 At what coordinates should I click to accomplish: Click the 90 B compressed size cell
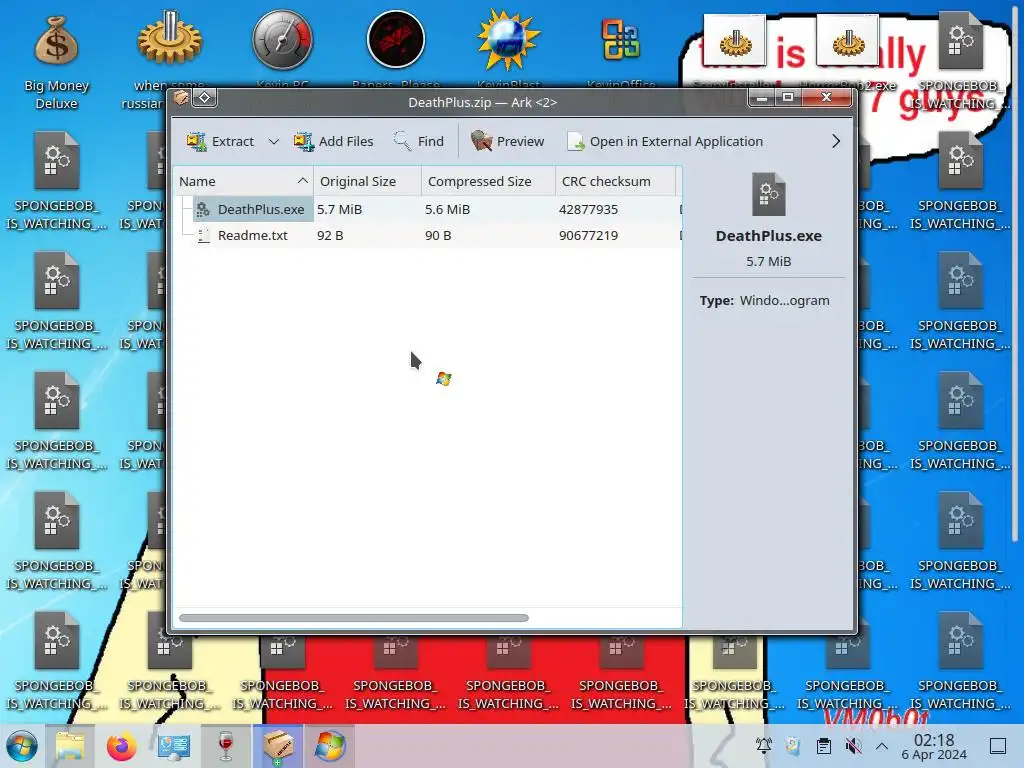[x=438, y=236]
